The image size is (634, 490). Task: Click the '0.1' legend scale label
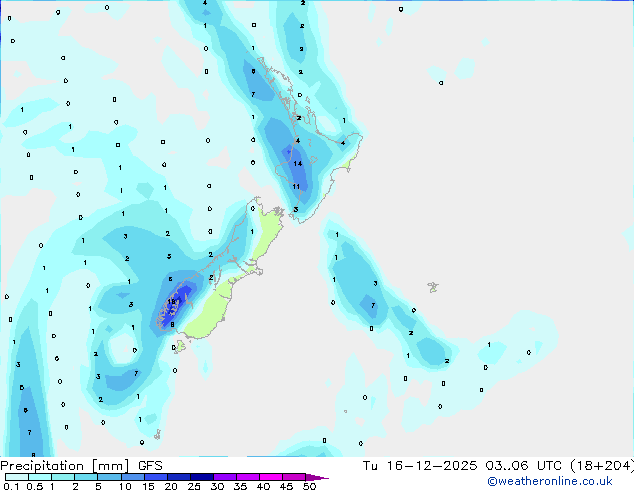[x=11, y=486]
